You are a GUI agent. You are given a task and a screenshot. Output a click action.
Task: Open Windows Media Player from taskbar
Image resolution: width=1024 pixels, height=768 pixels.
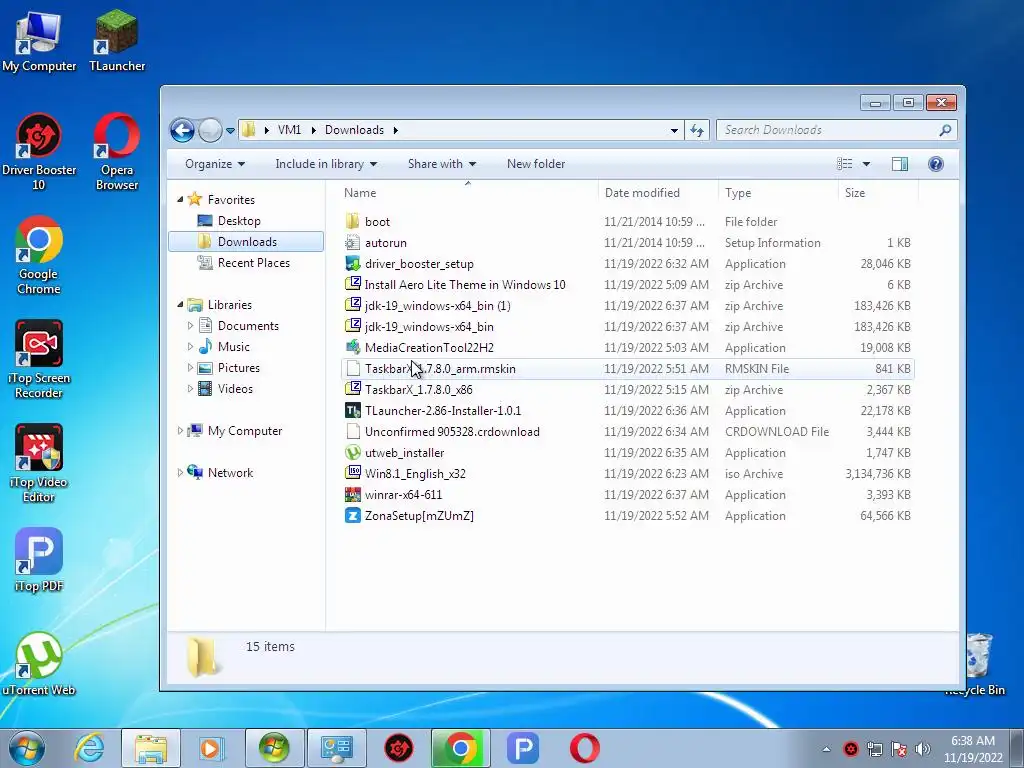coord(210,748)
